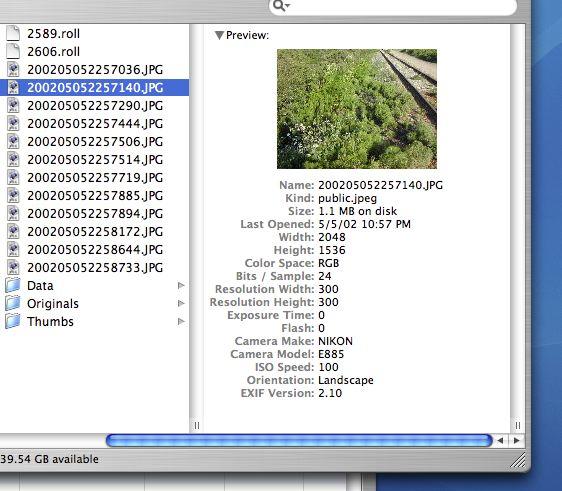Click the scroll right arrow button

[x=516, y=440]
